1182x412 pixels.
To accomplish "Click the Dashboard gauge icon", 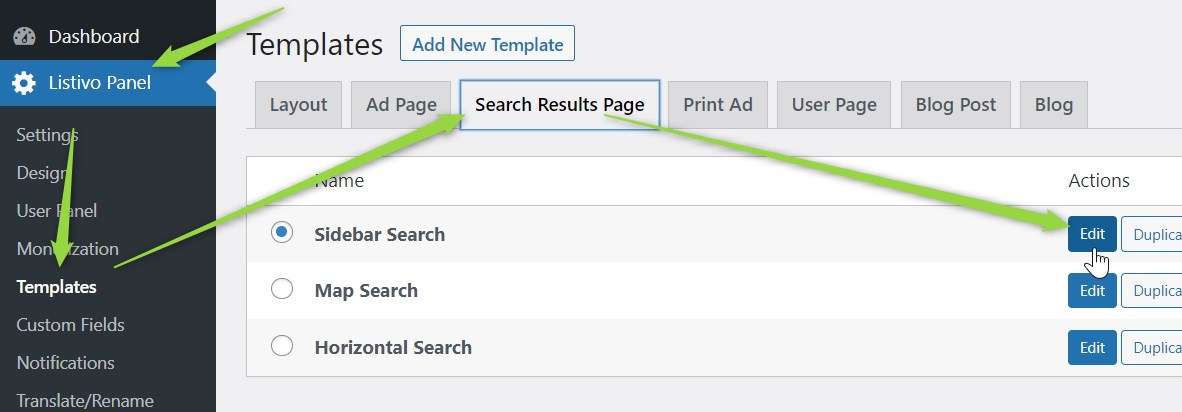I will tap(24, 36).
